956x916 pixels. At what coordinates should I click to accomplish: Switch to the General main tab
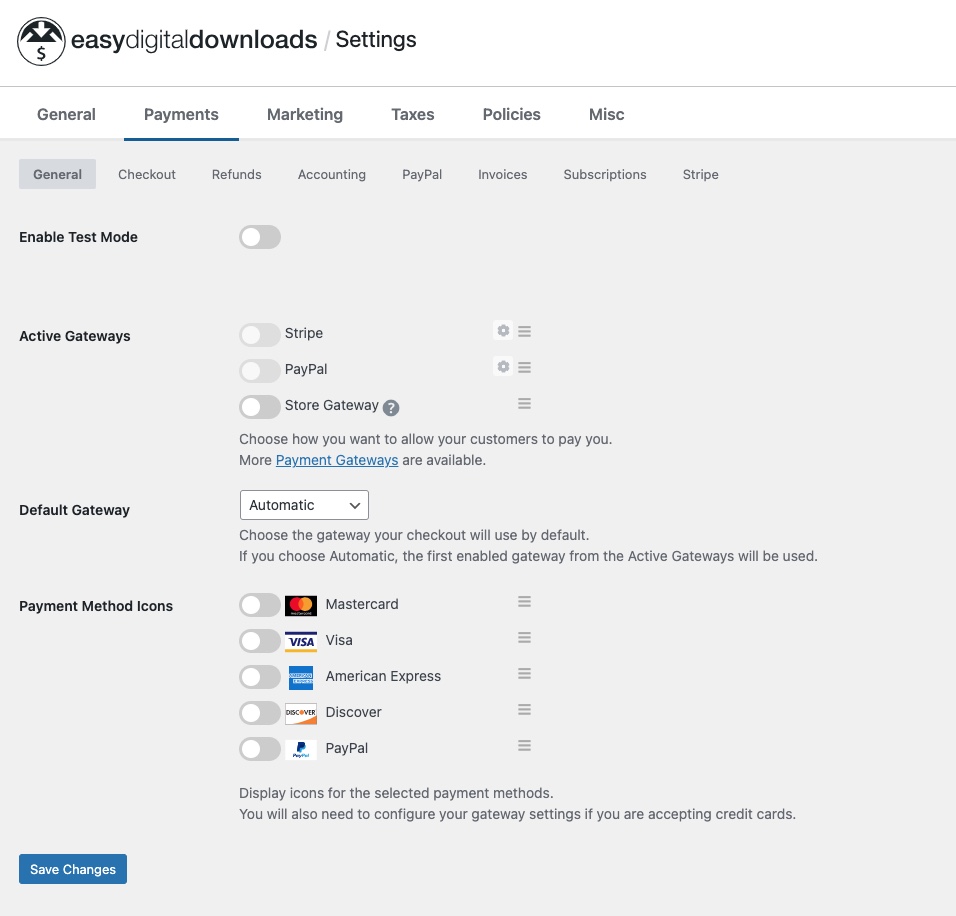[x=66, y=114]
